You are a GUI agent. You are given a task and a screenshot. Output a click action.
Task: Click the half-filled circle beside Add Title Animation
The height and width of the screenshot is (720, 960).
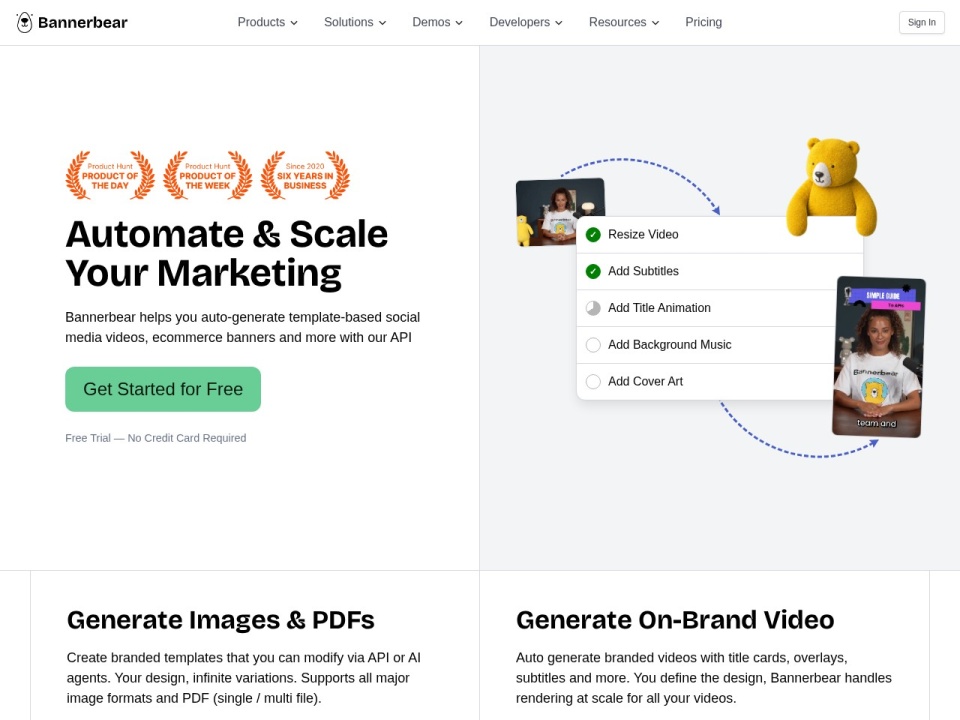(x=593, y=308)
